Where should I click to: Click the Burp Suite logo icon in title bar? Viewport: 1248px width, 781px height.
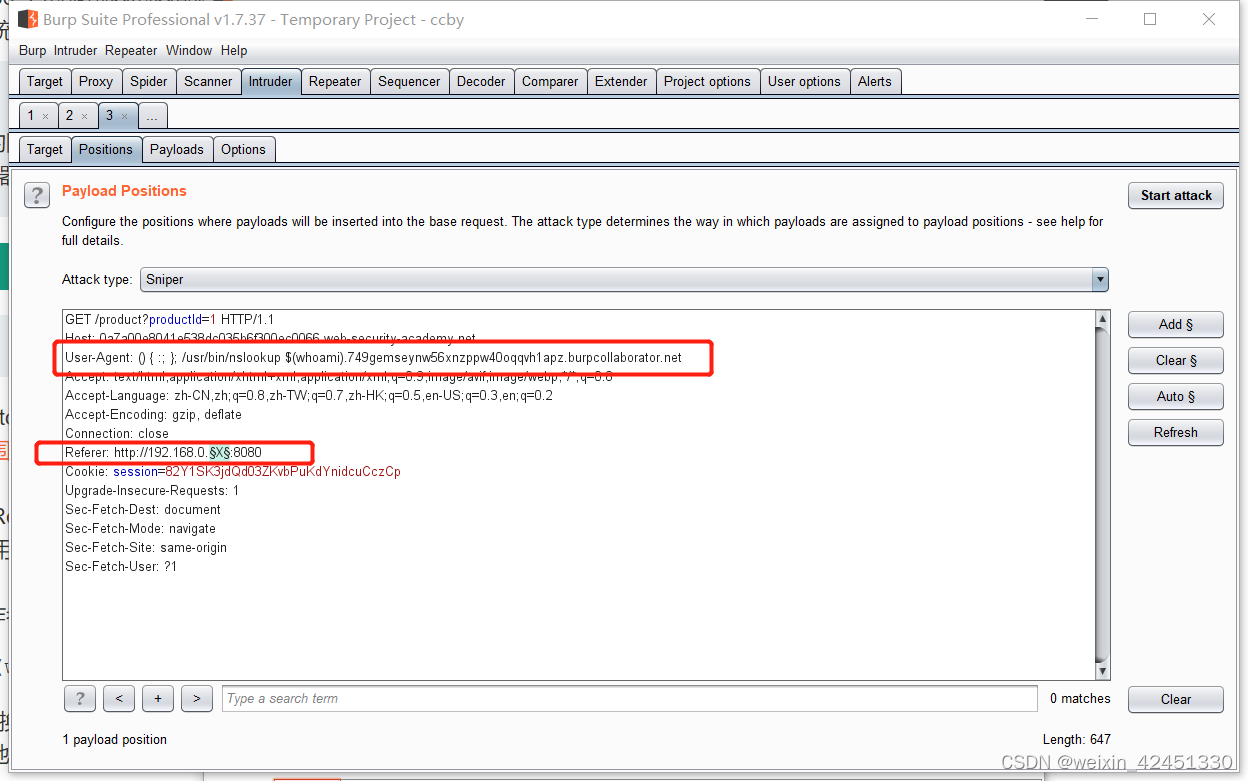pyautogui.click(x=29, y=19)
